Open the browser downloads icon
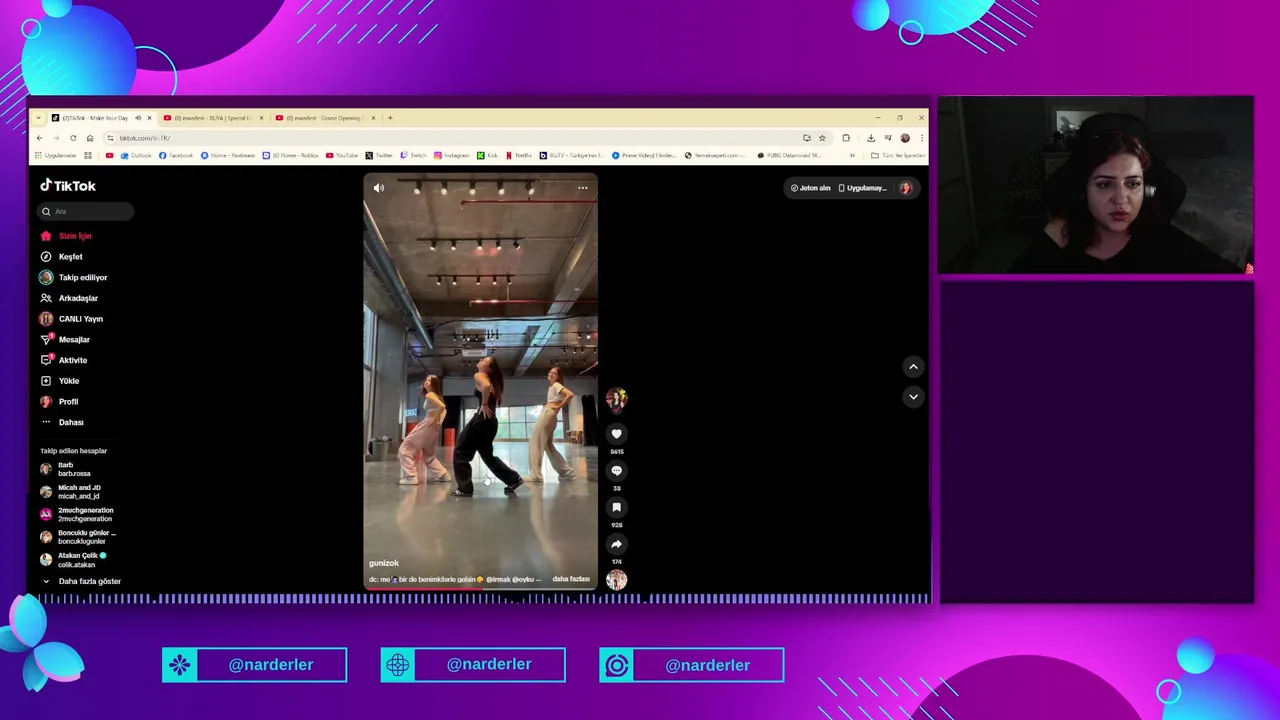This screenshot has height=720, width=1280. pos(871,138)
